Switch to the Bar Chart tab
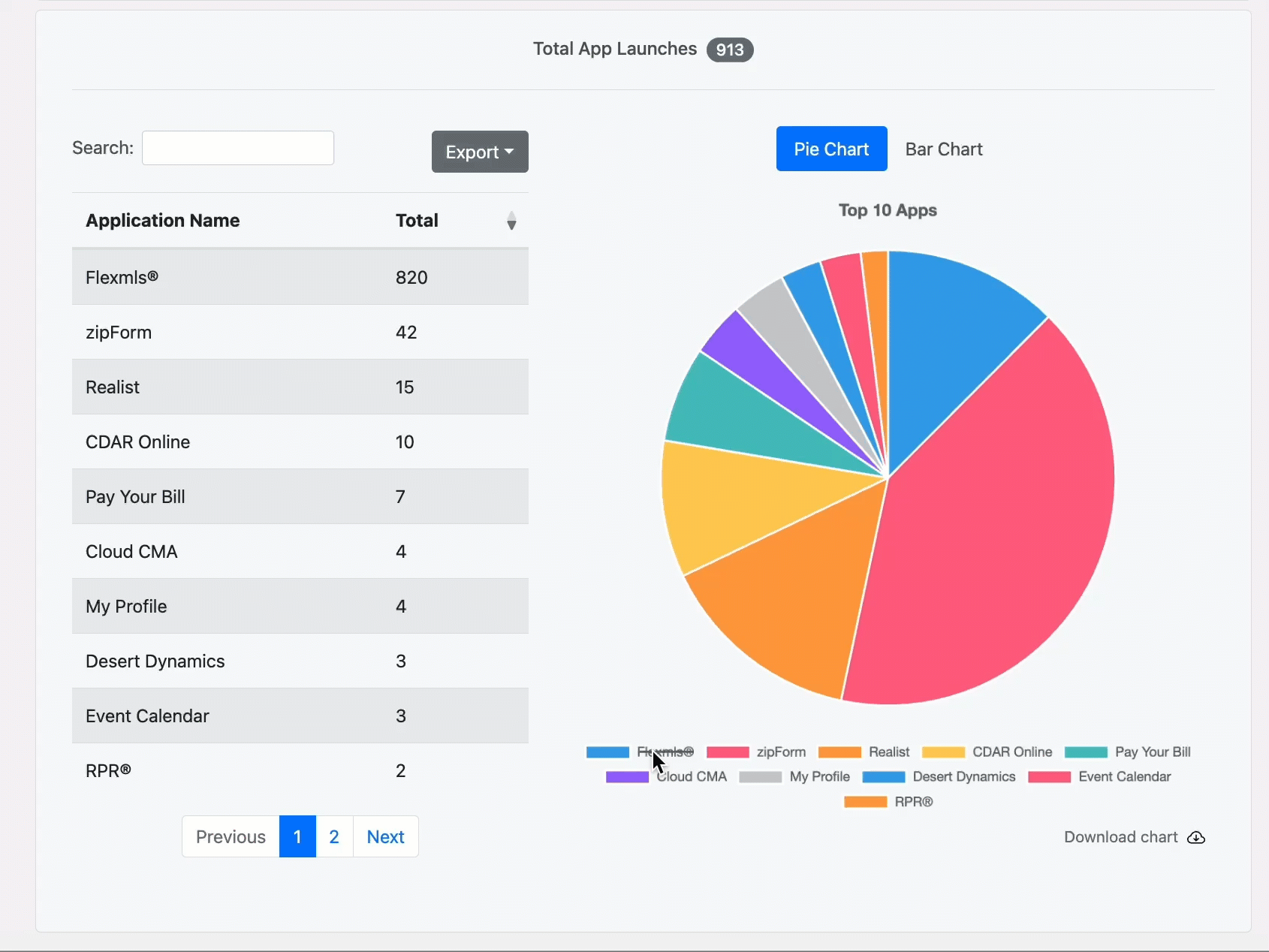This screenshot has width=1269, height=952. (944, 149)
